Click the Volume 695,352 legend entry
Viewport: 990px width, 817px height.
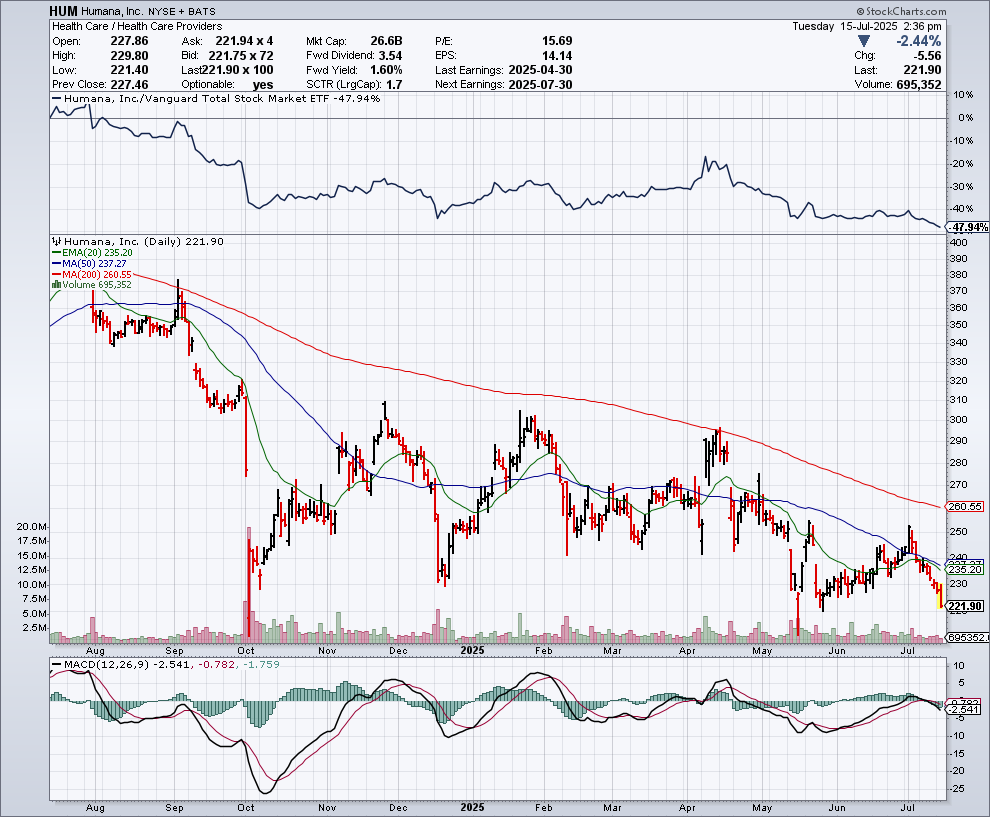click(x=92, y=285)
